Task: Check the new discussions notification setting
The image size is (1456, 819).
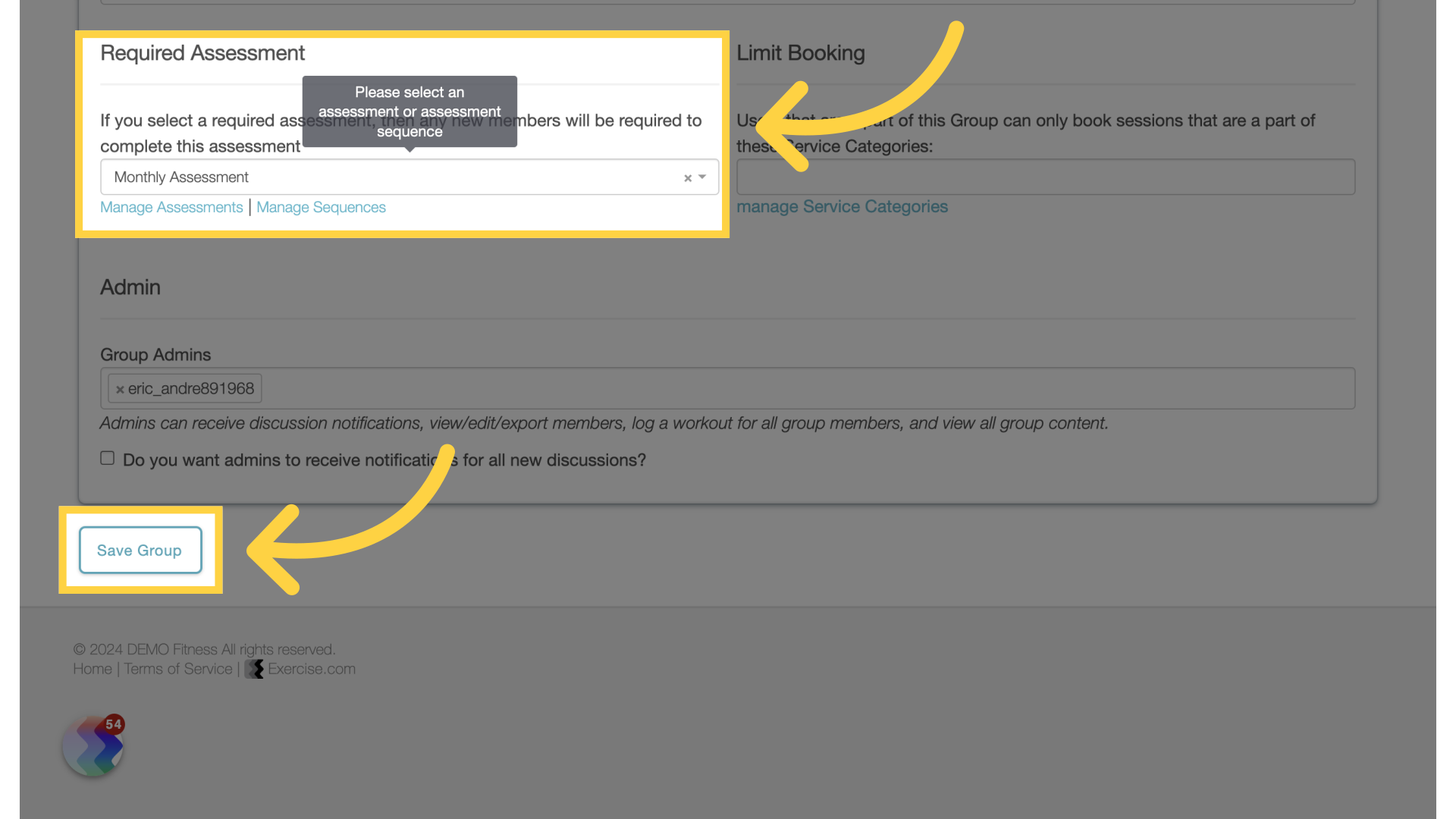Action: pyautogui.click(x=107, y=458)
